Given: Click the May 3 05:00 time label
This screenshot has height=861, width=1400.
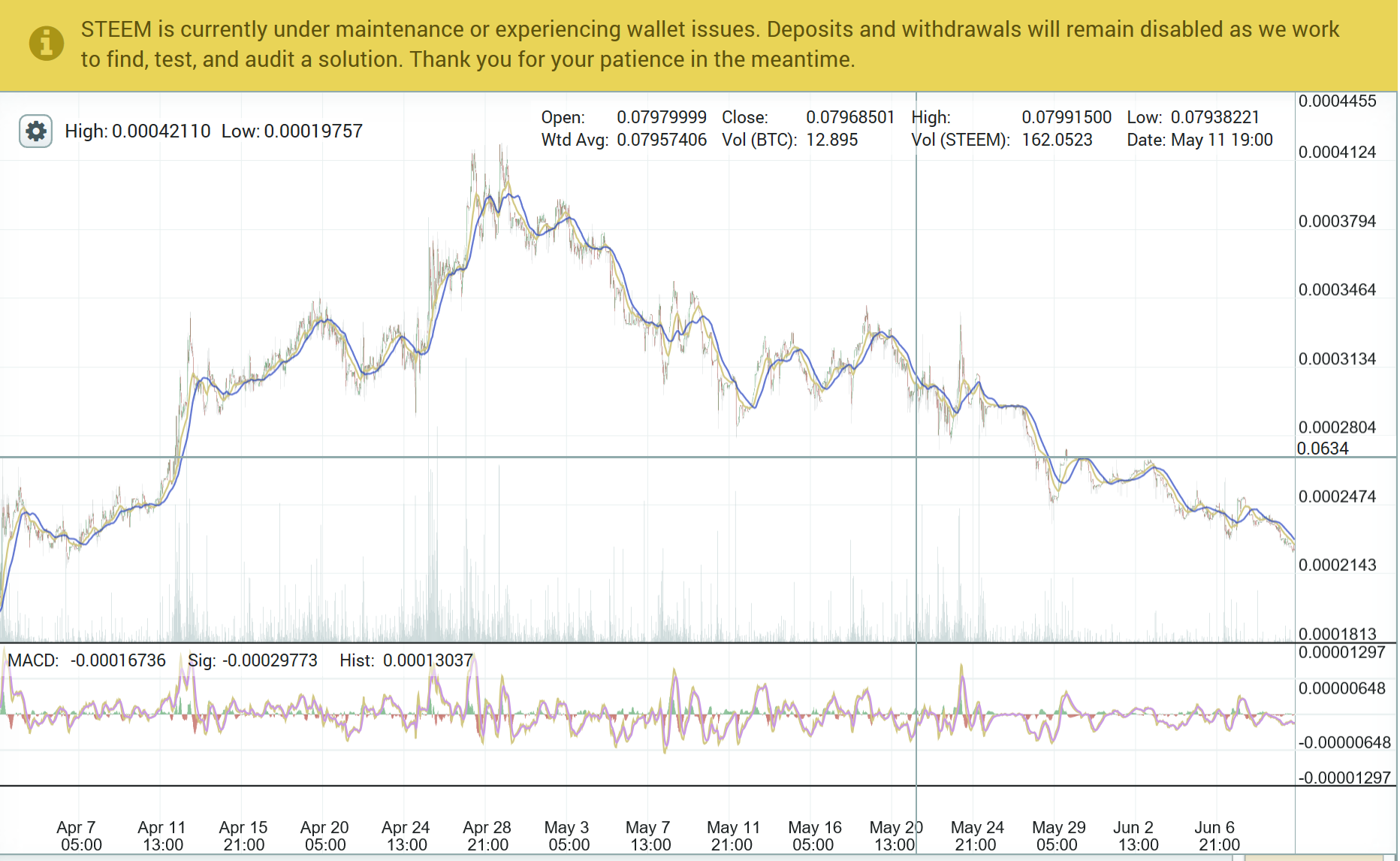Looking at the screenshot, I should coord(568,836).
